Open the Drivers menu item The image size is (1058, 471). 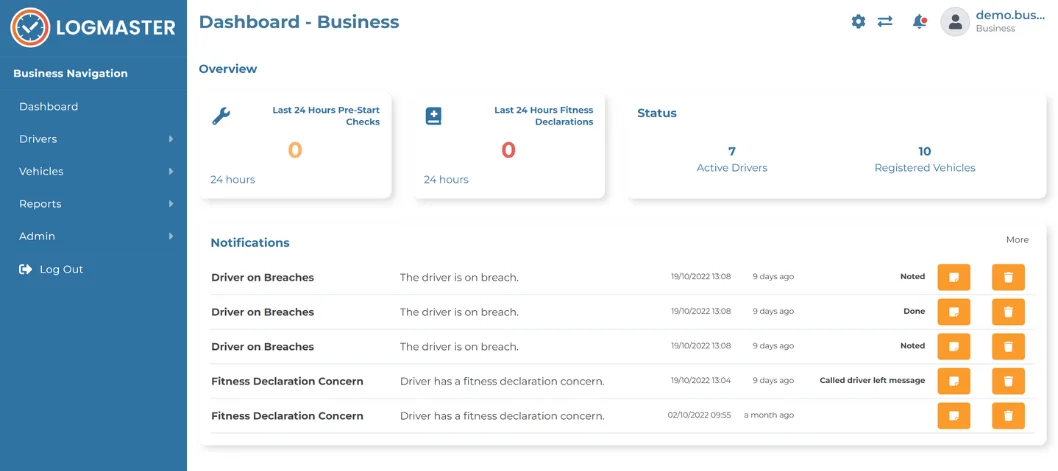pos(38,139)
